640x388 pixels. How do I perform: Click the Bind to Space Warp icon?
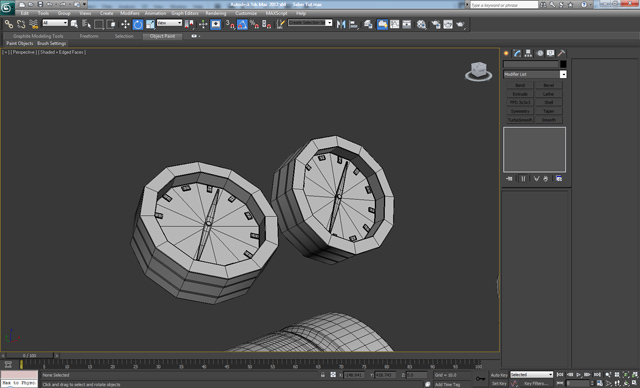click(33, 24)
